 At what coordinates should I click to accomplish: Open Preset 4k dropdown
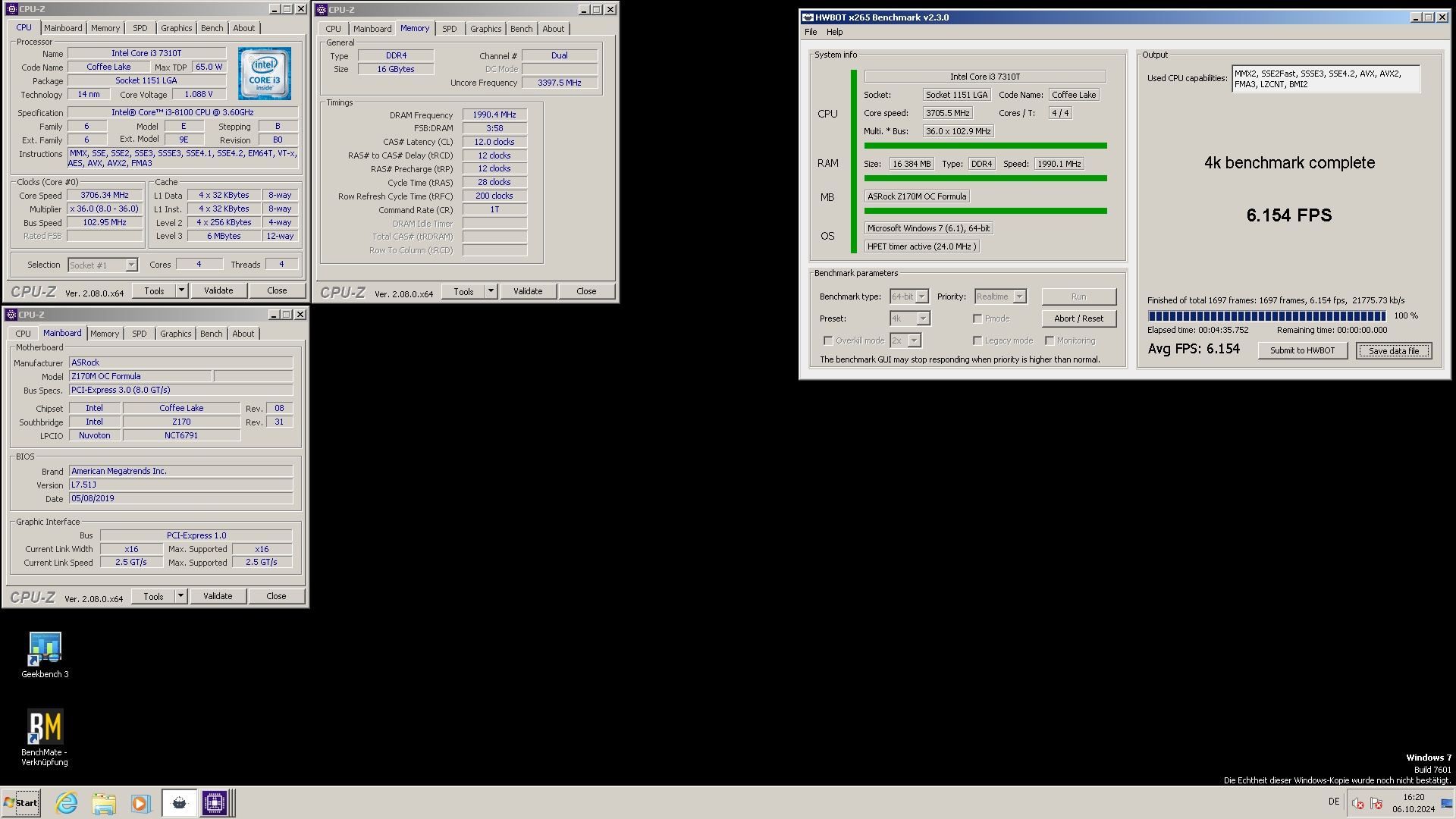click(923, 318)
